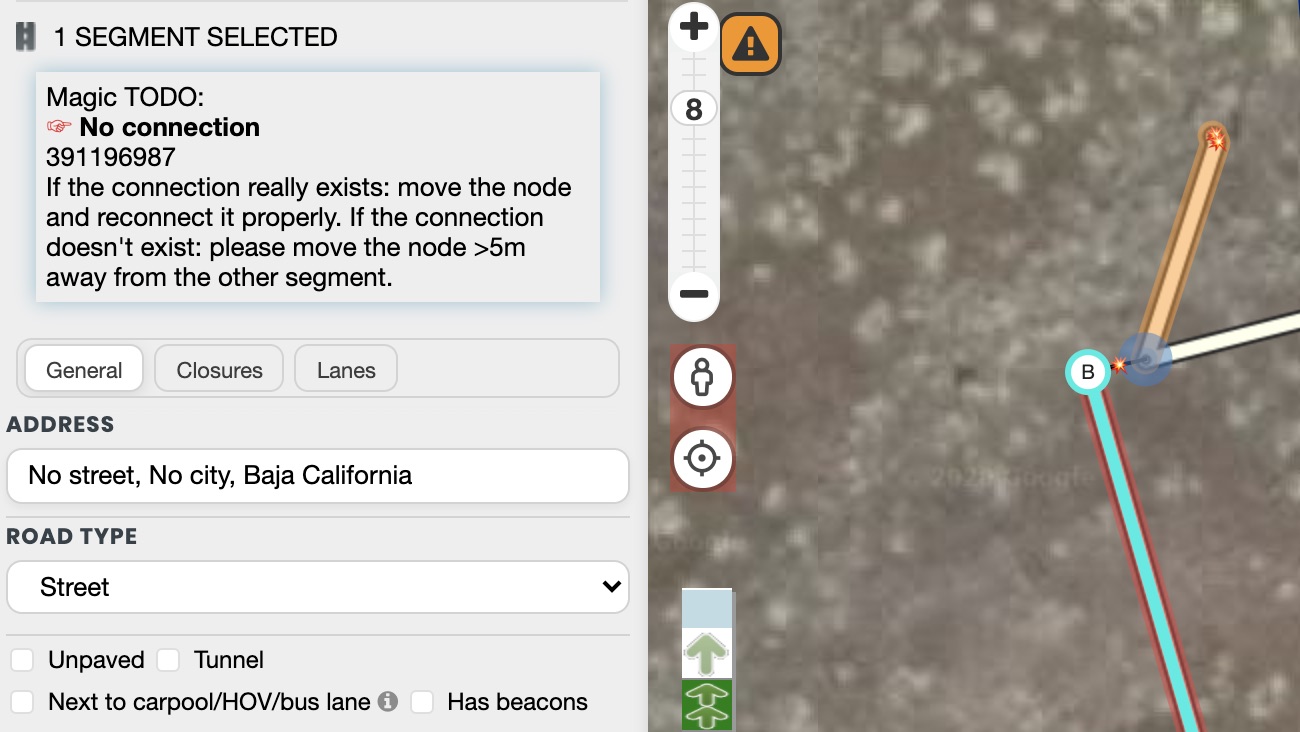This screenshot has width=1300, height=732.
Task: Switch to the Closures tab
Action: pos(219,370)
